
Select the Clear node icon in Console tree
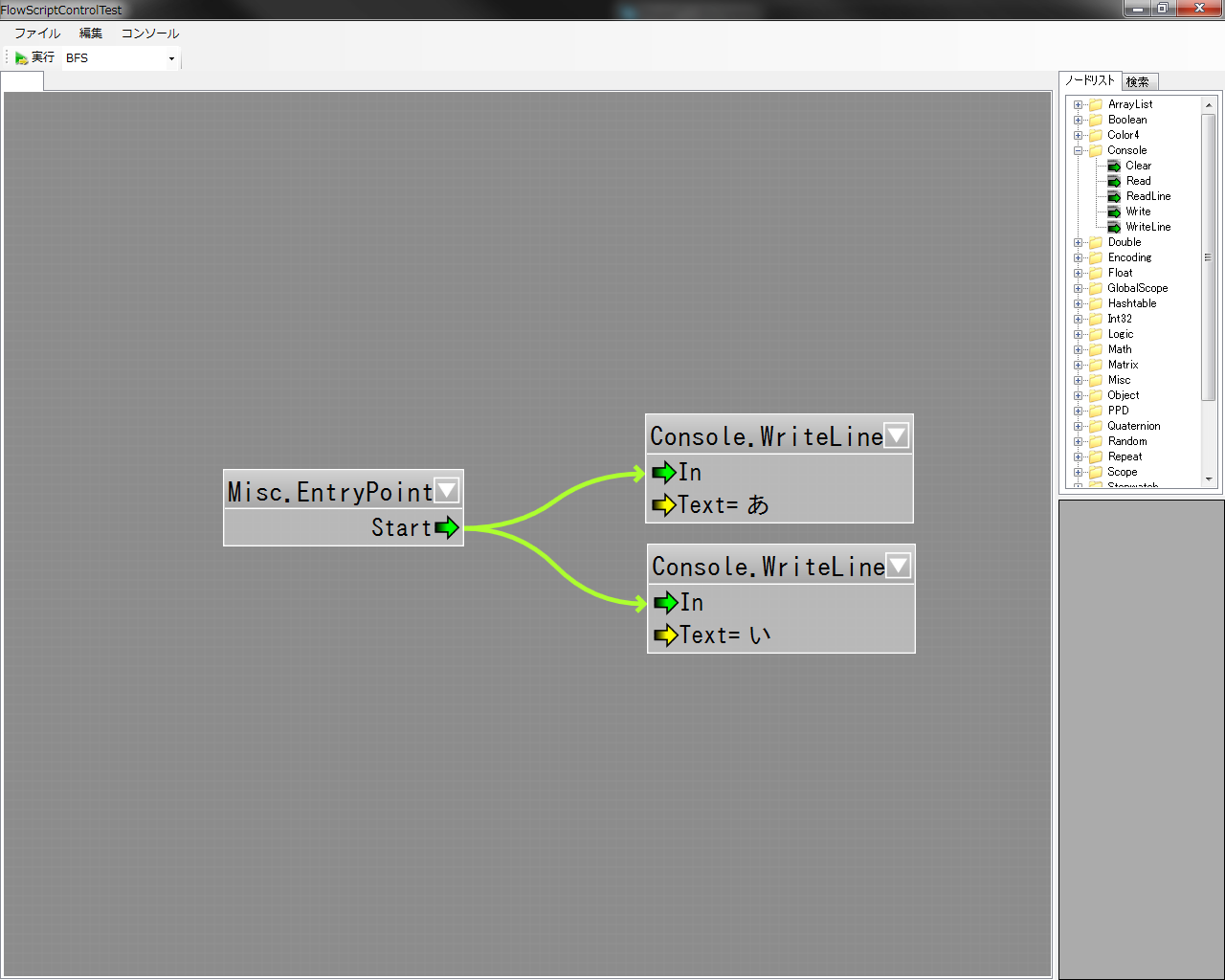(x=1114, y=166)
